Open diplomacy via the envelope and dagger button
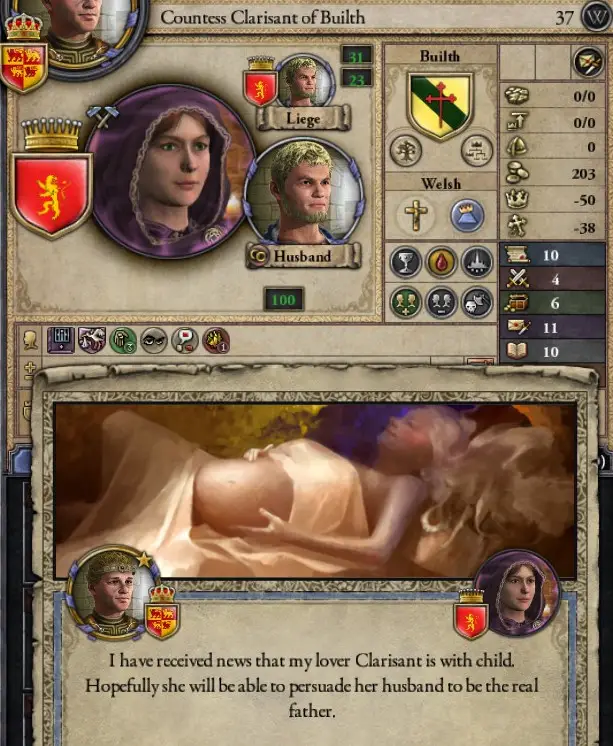613x746 pixels. click(x=588, y=62)
